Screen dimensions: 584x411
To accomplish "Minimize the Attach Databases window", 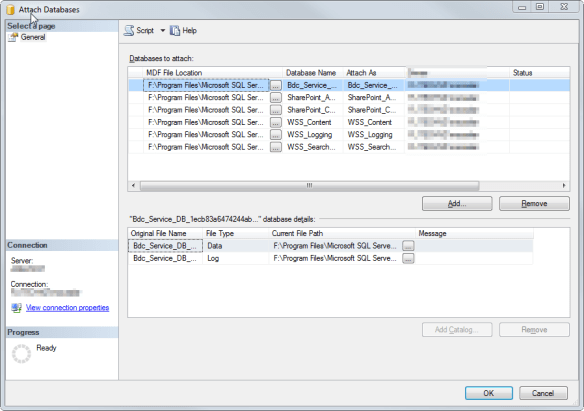I will (522, 7).
